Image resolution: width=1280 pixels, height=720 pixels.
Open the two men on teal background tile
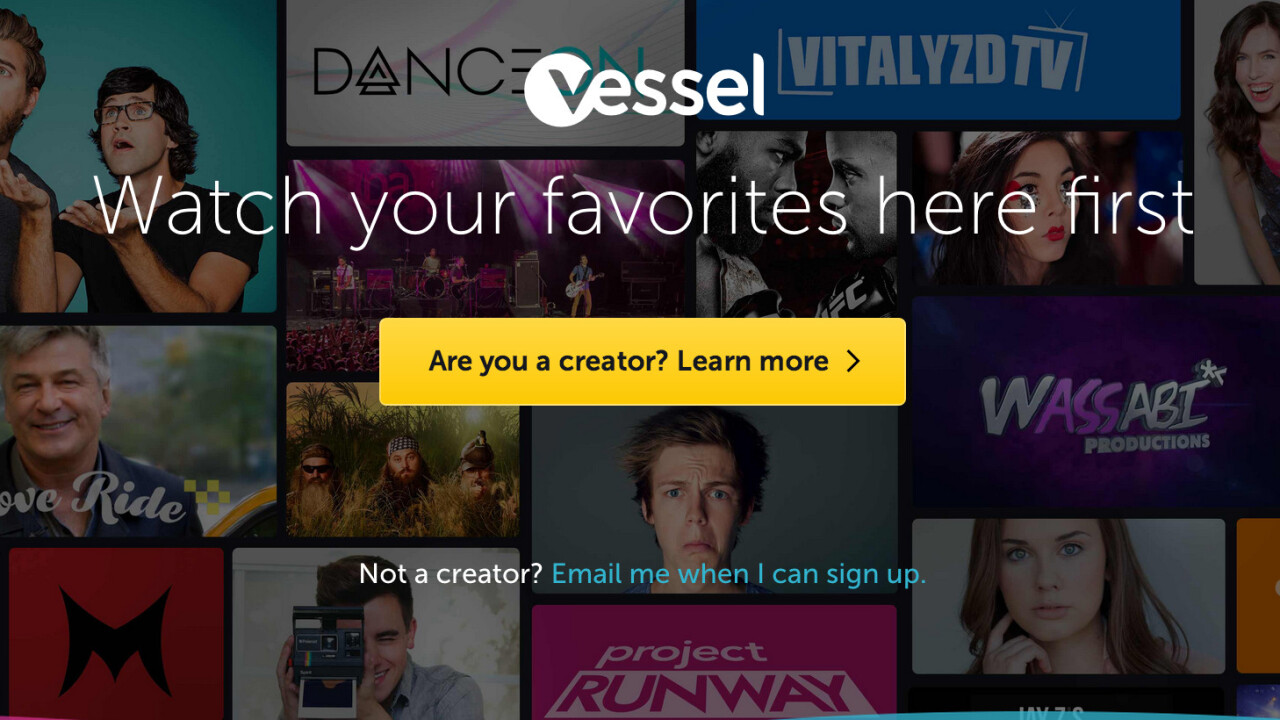[x=138, y=156]
